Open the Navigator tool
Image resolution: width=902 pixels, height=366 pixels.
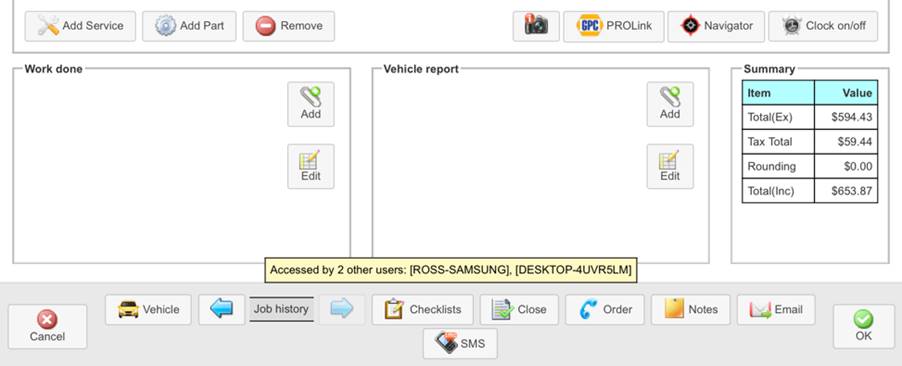[x=716, y=26]
